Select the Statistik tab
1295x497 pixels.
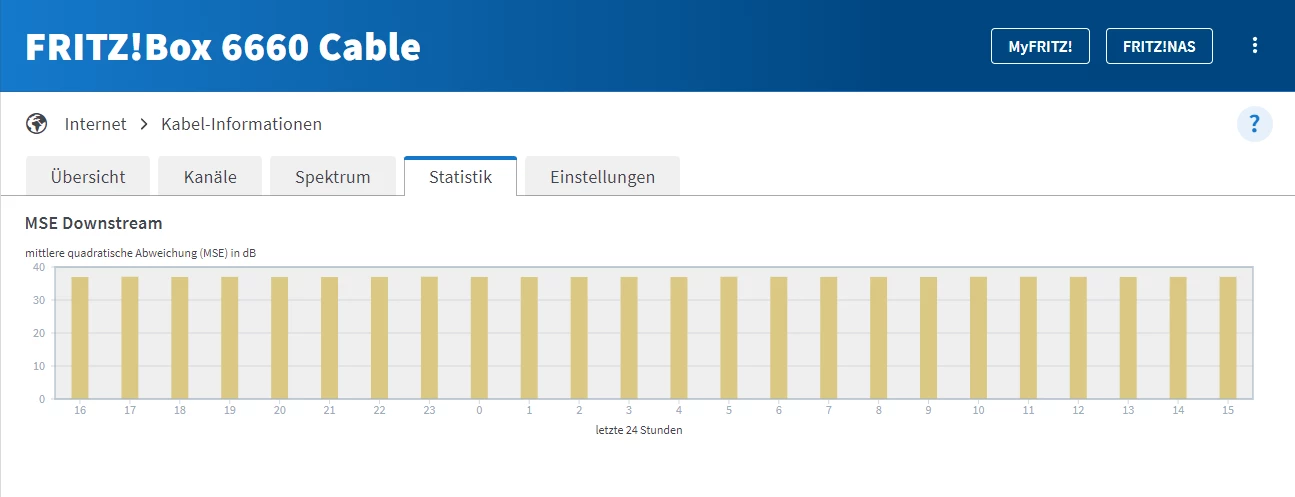[x=460, y=177]
